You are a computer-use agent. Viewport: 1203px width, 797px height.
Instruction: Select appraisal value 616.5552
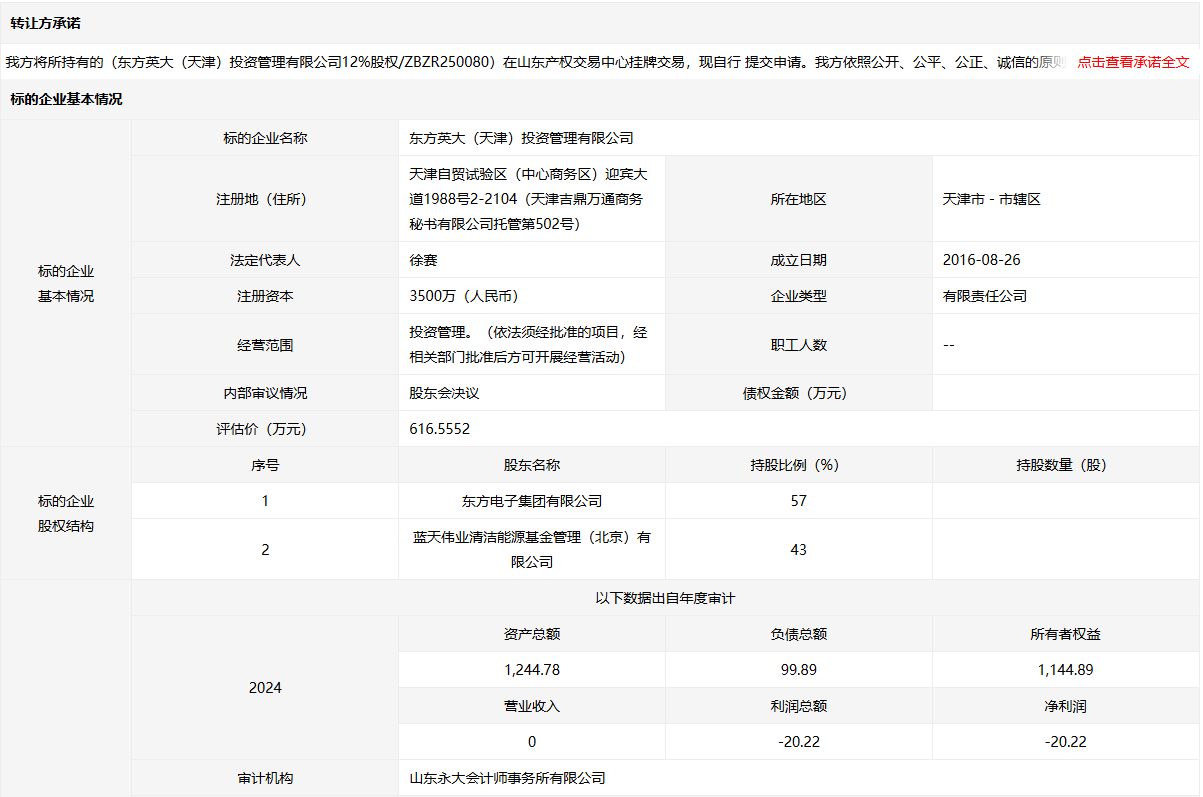point(440,429)
